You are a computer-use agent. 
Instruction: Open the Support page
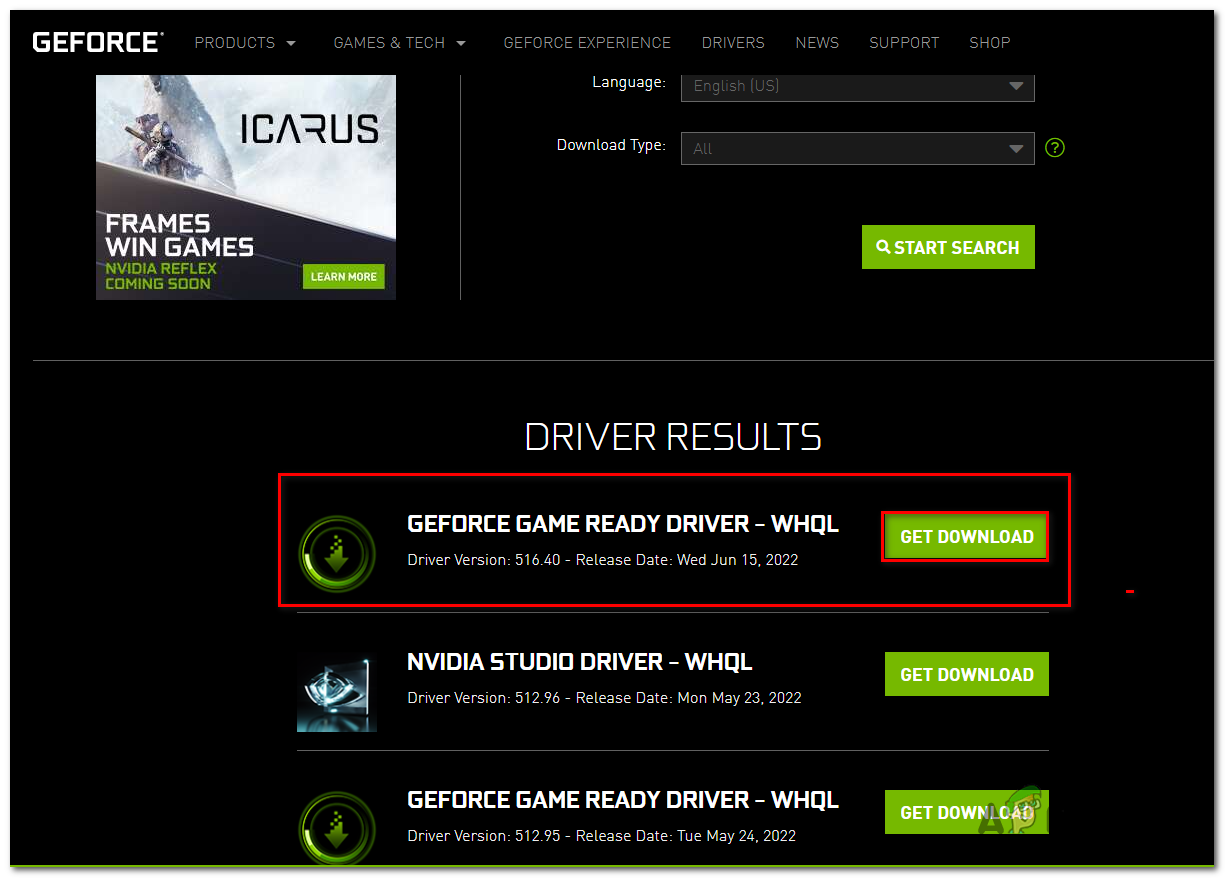click(x=904, y=43)
